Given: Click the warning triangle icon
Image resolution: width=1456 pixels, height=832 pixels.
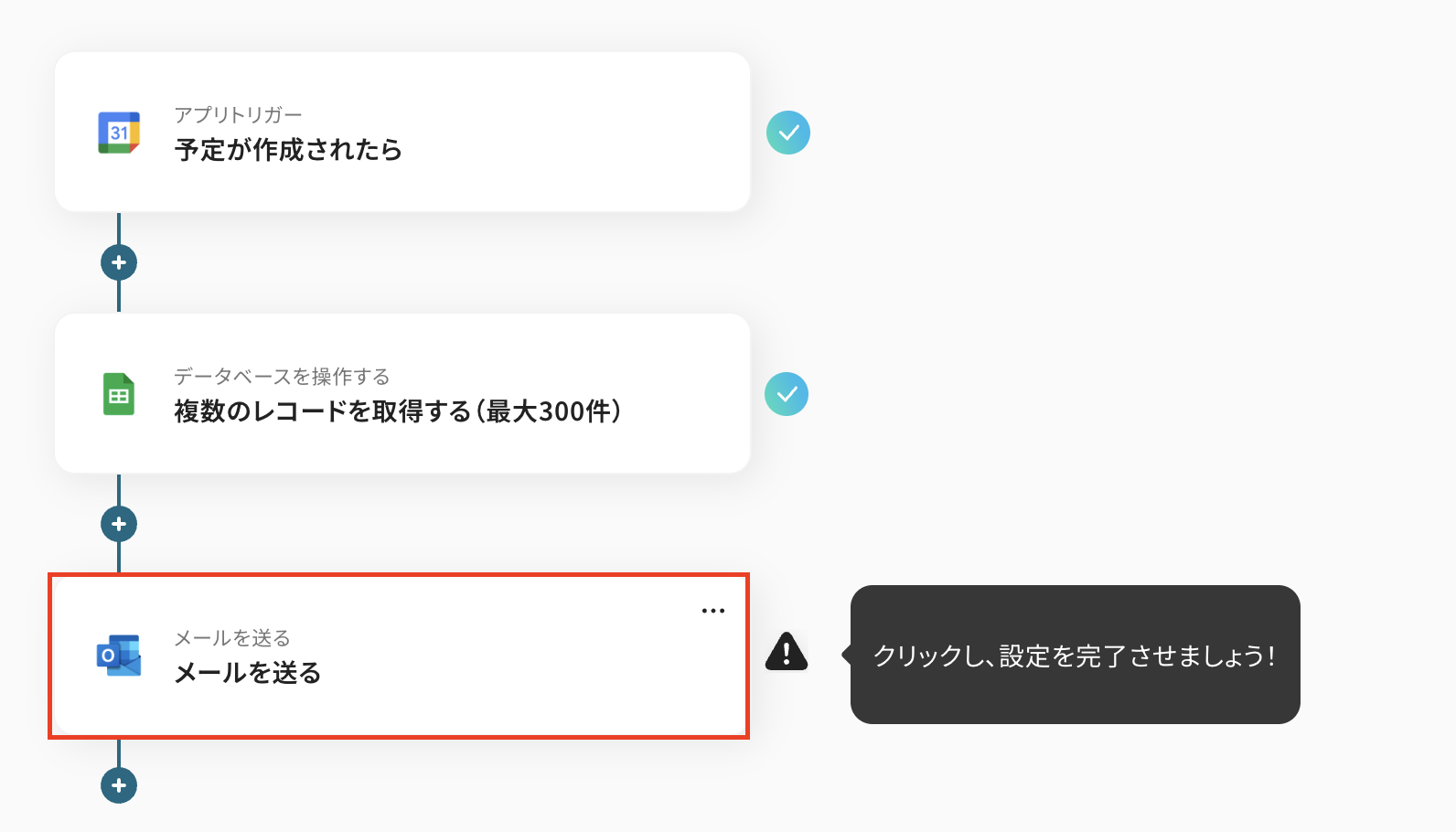Looking at the screenshot, I should click(787, 652).
